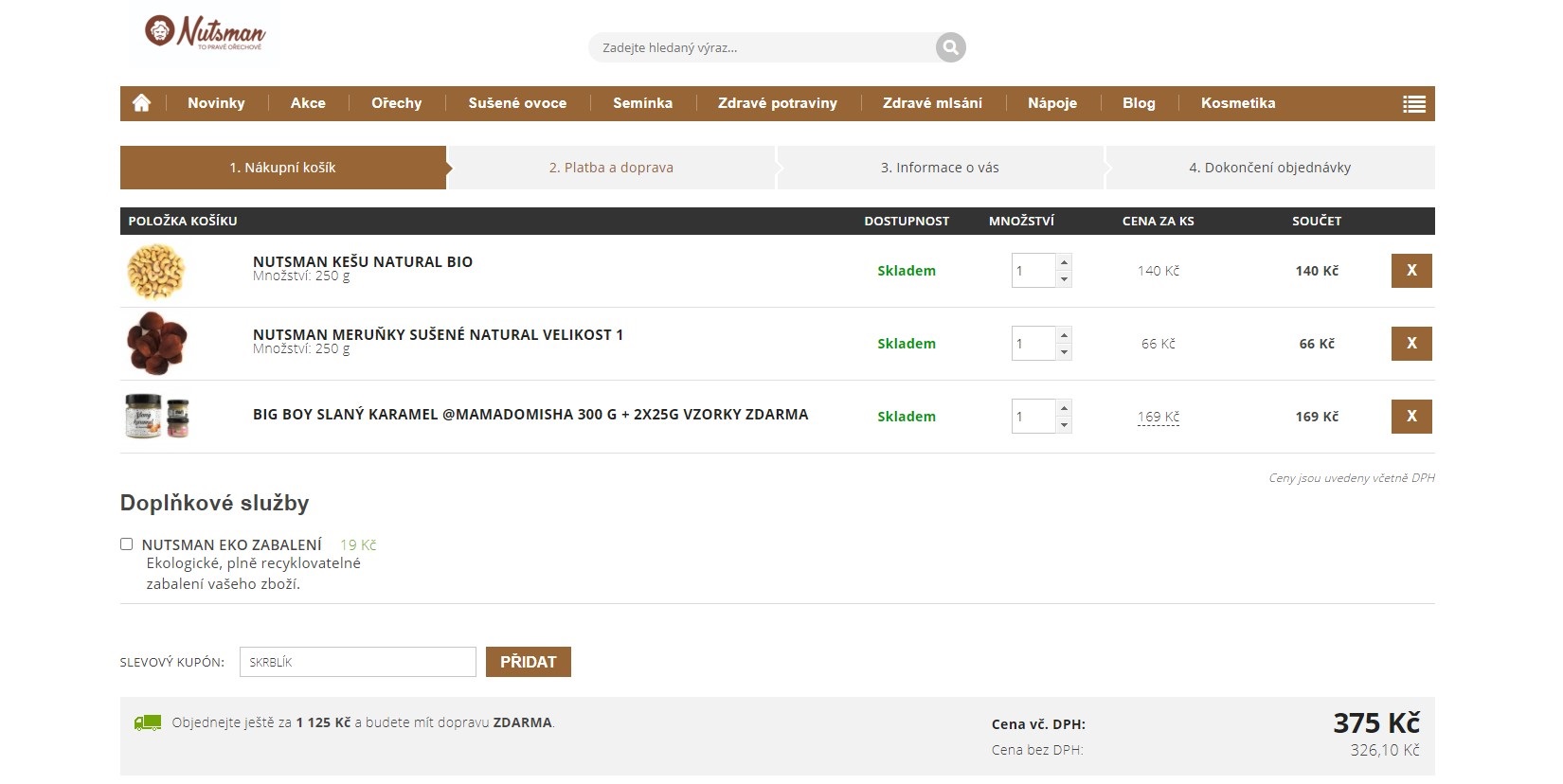Open the Zdravé potraviny menu
The height and width of the screenshot is (784, 1563).
778,103
